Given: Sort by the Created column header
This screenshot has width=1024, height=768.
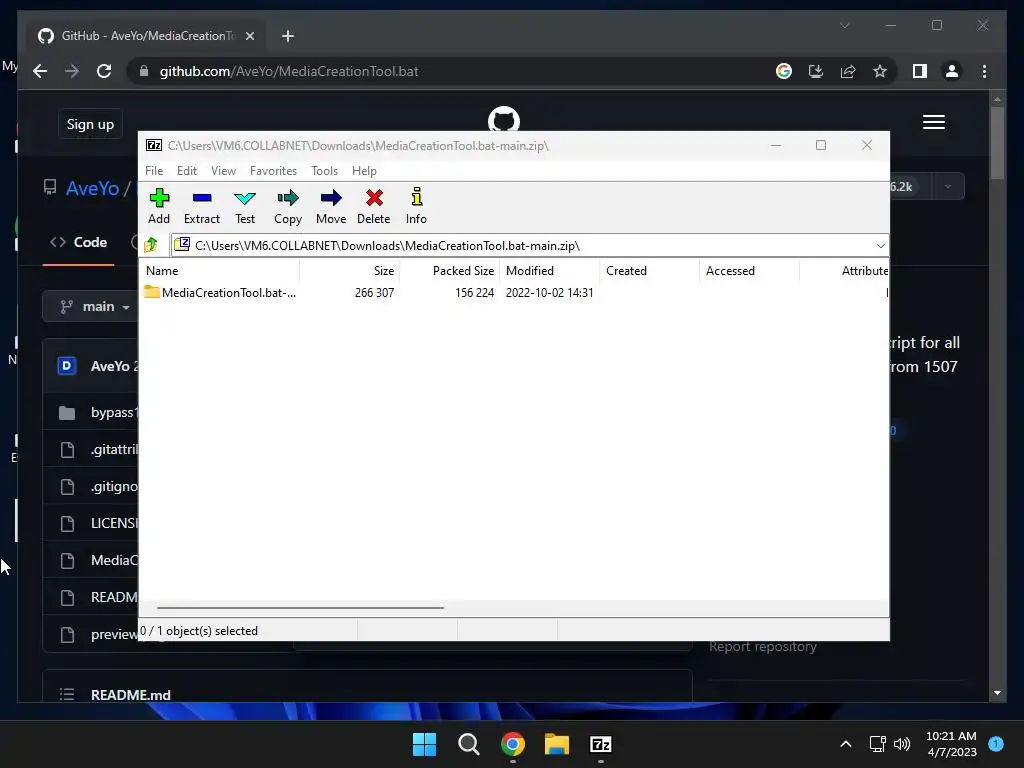Looking at the screenshot, I should (x=650, y=270).
